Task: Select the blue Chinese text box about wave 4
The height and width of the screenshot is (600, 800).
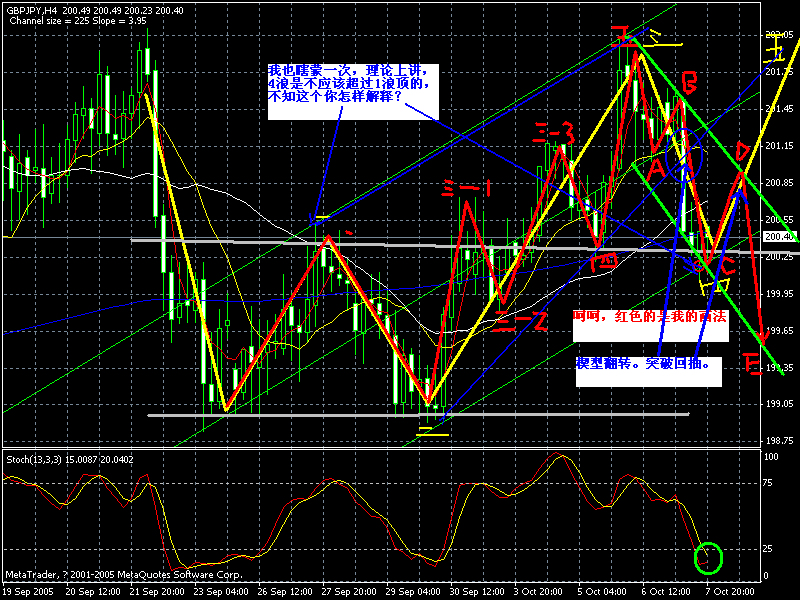Action: tap(353, 92)
